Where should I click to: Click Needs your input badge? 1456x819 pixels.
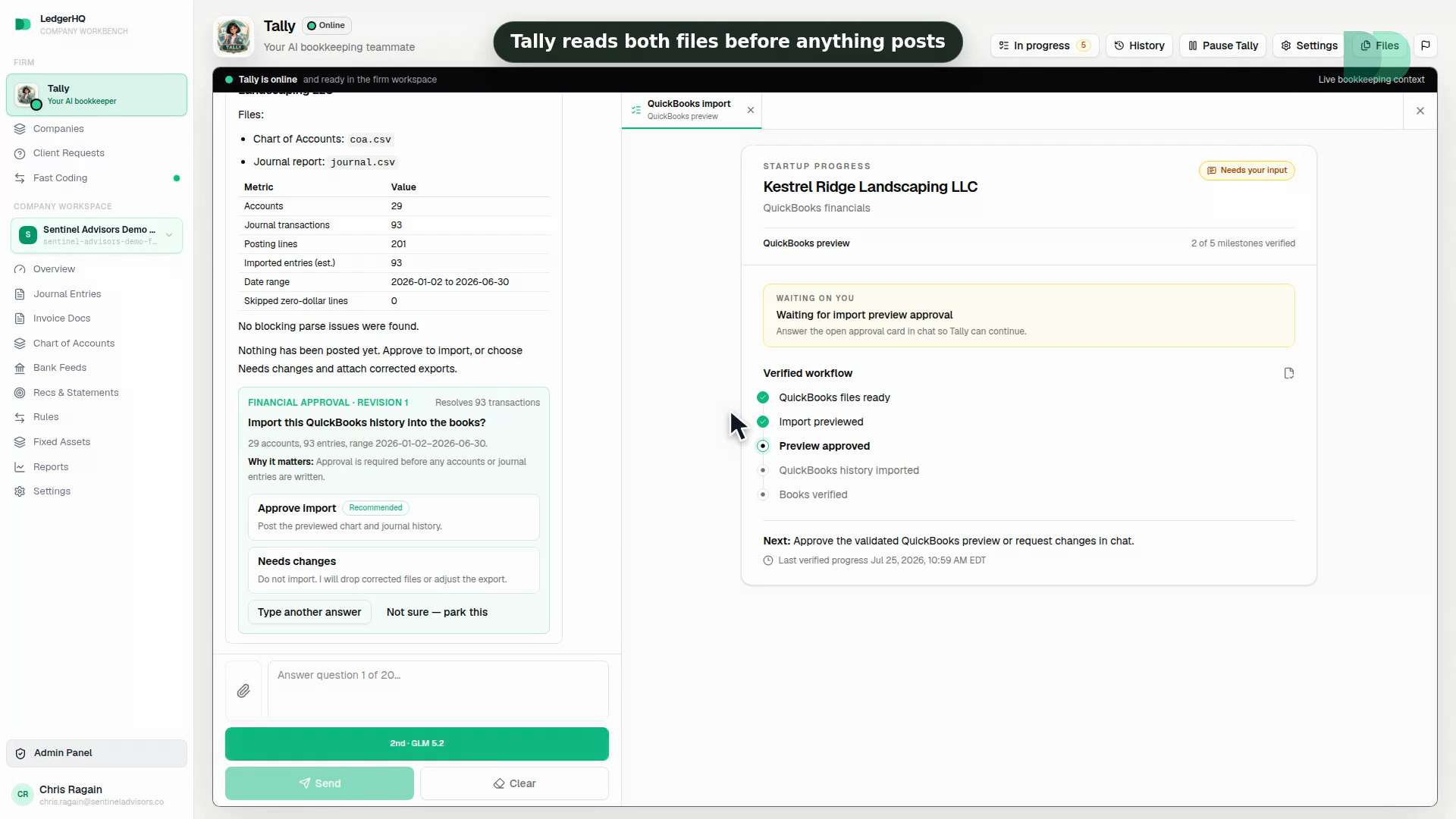point(1247,171)
